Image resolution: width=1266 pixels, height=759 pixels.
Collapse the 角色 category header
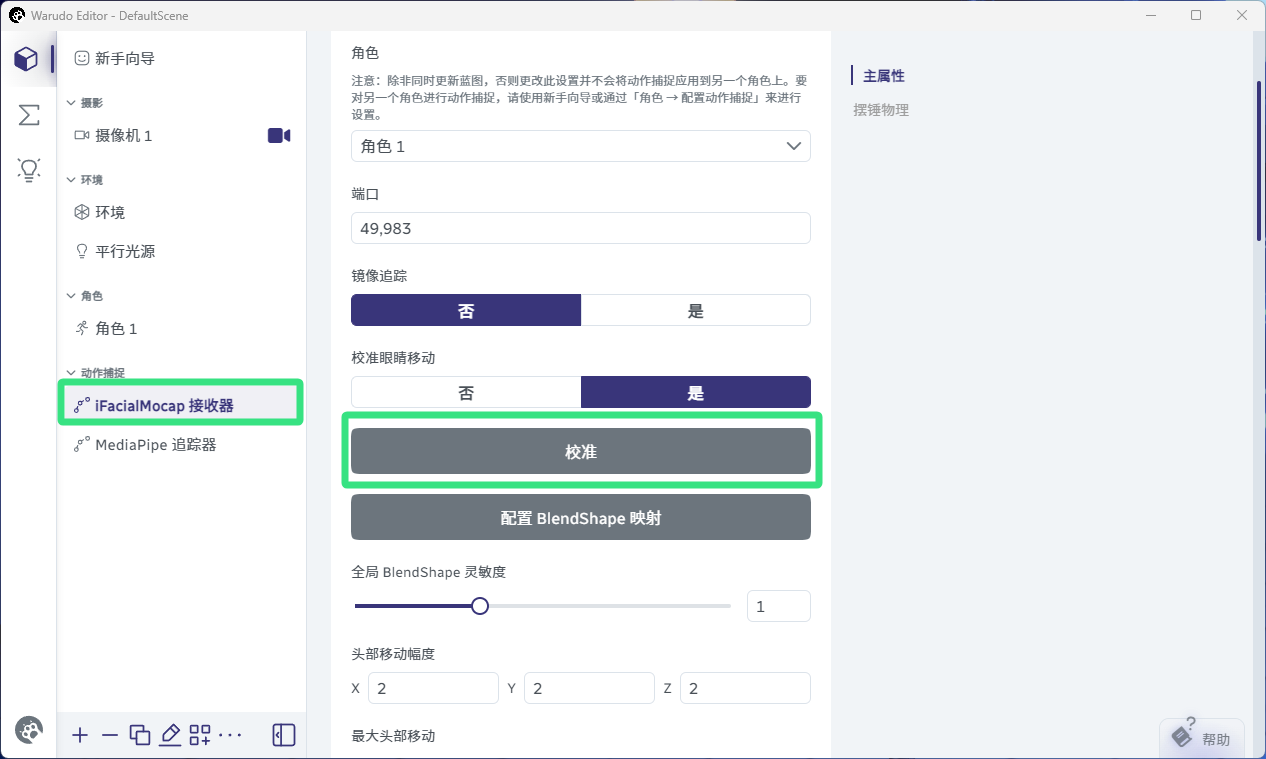[x=84, y=296]
